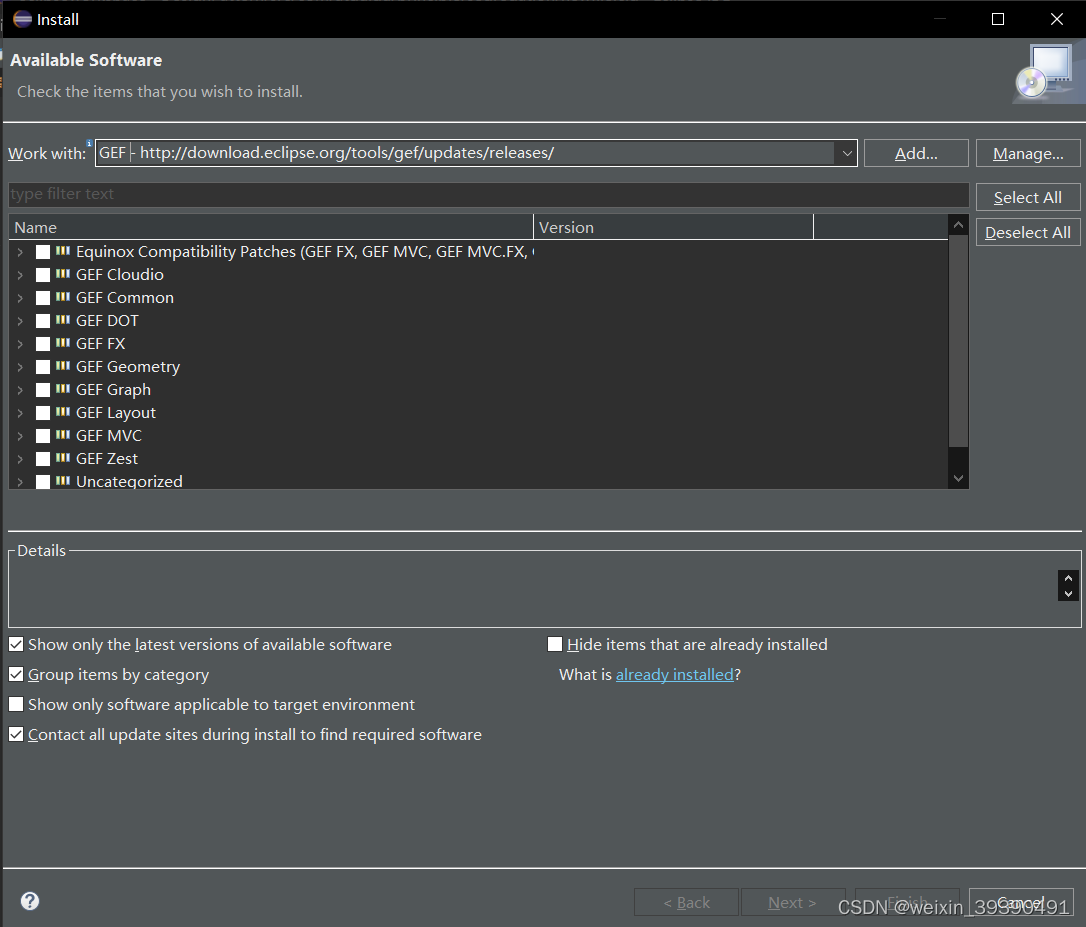Click the GEF FX category icon
Viewport: 1086px width, 927px height.
pos(63,342)
